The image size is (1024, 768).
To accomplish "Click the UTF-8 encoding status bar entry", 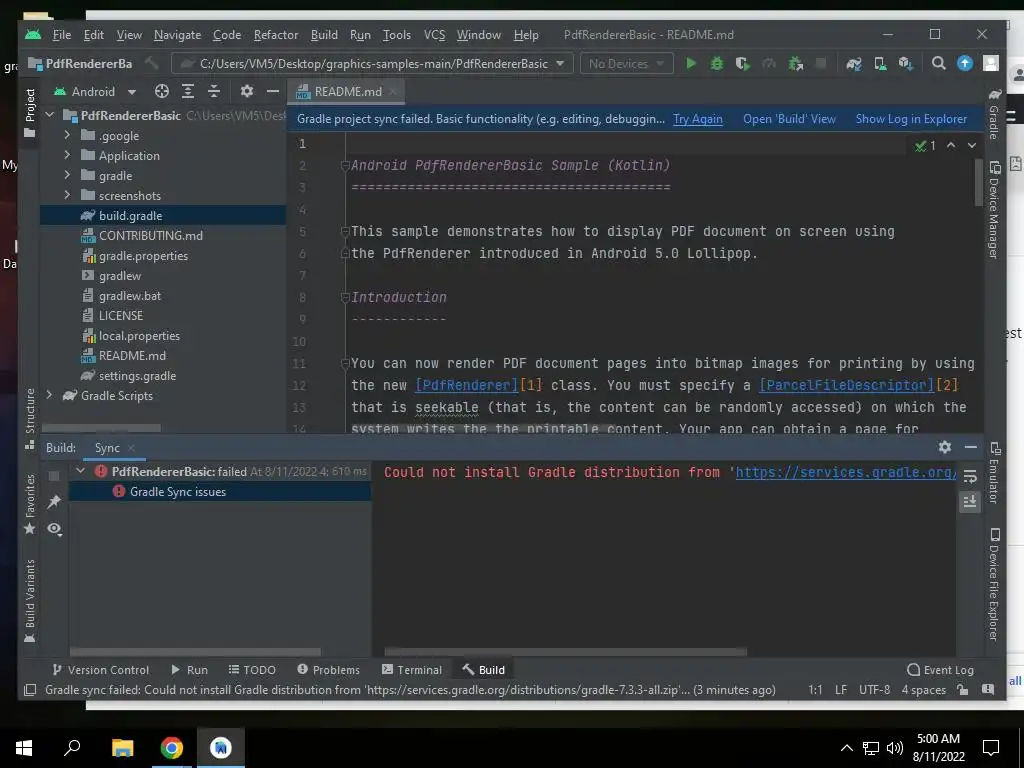I will (x=874, y=690).
